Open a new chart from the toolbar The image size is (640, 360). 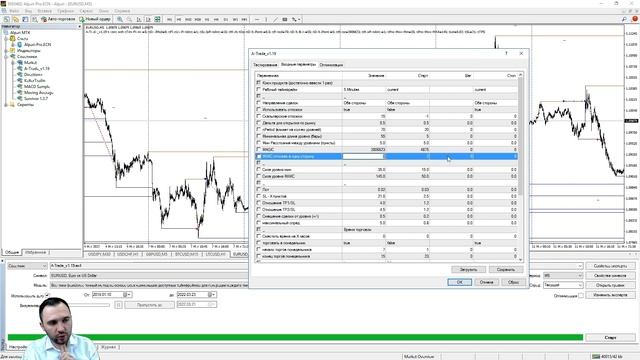(x=6, y=19)
